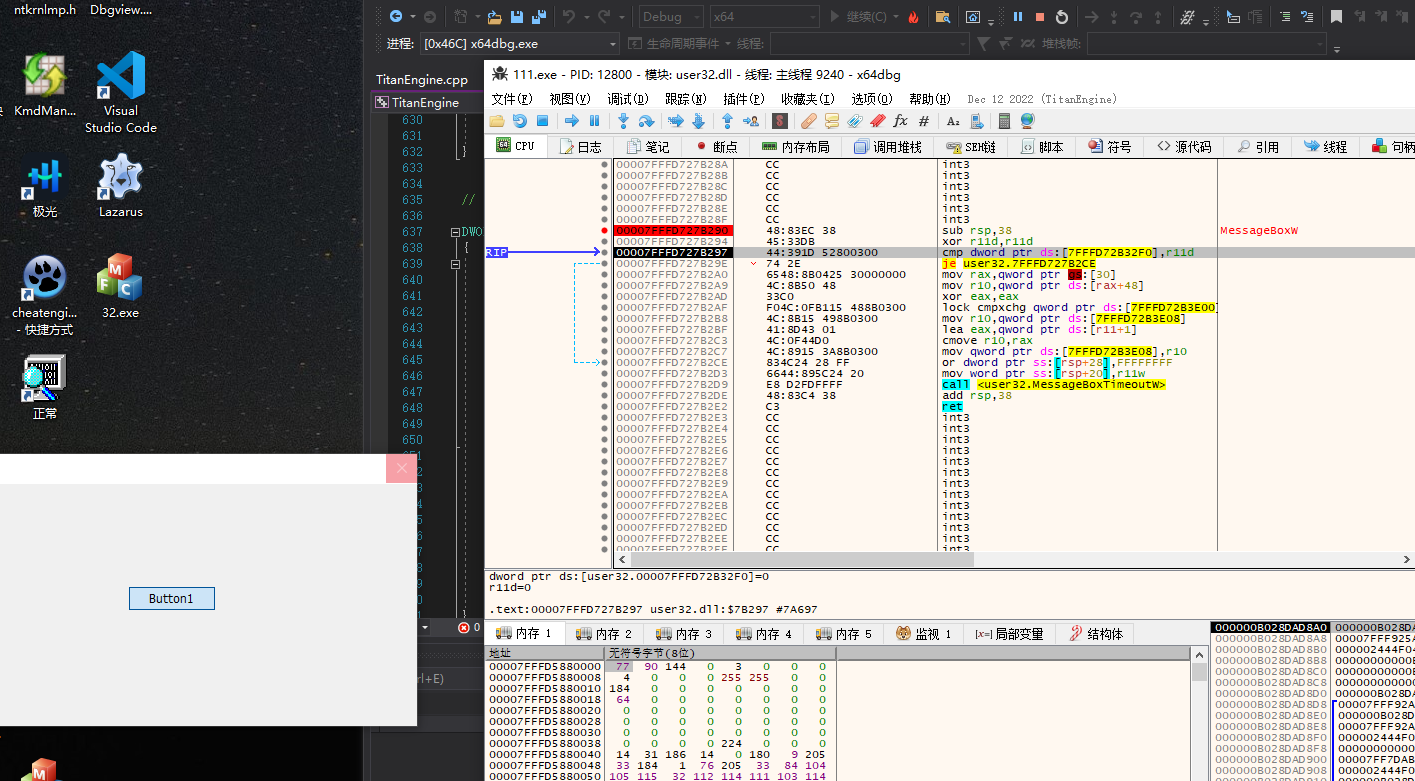The height and width of the screenshot is (781, 1415).
Task: Switch to the 监视 1 watch tab
Action: click(x=924, y=631)
